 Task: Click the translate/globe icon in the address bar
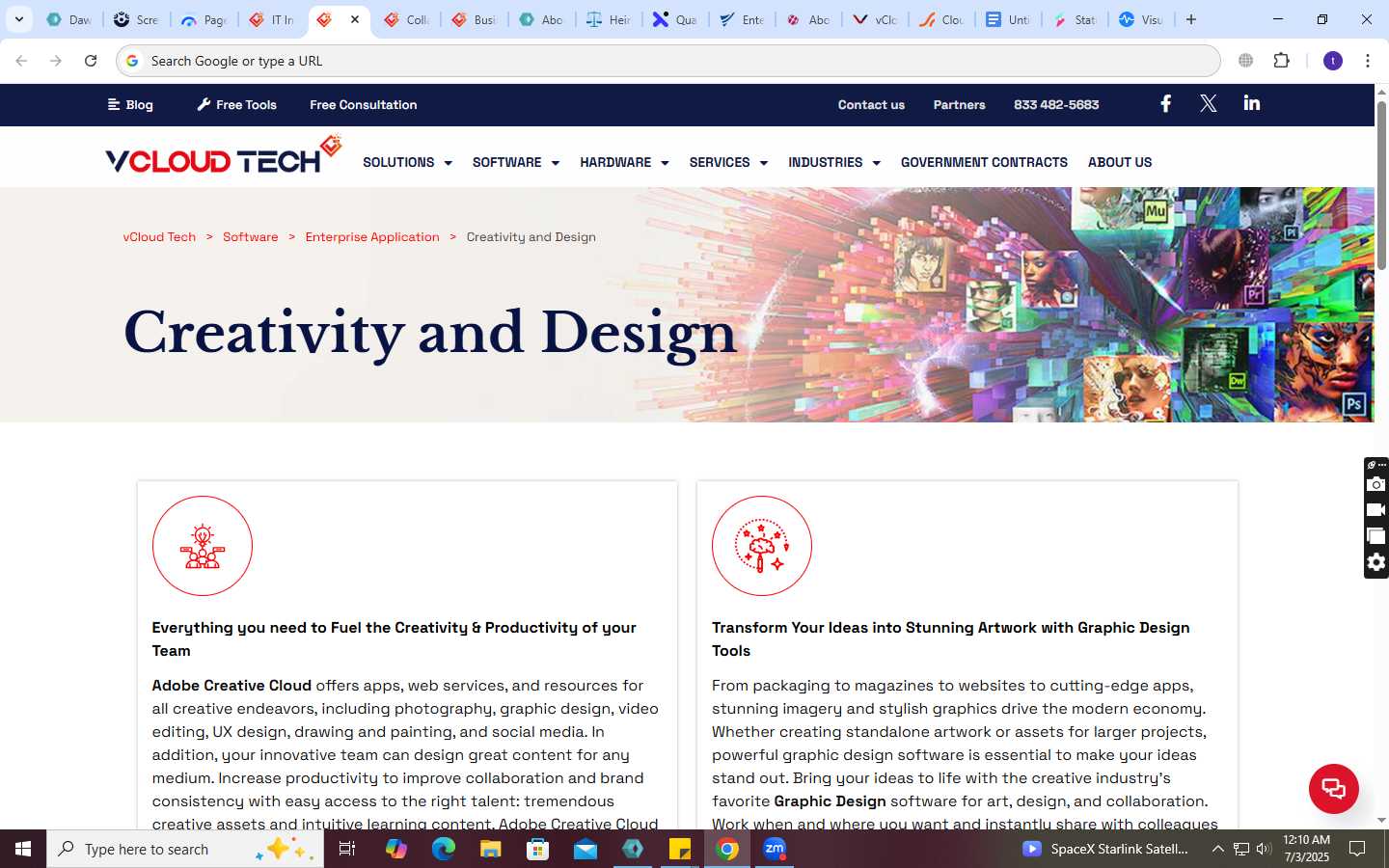pos(1246,61)
